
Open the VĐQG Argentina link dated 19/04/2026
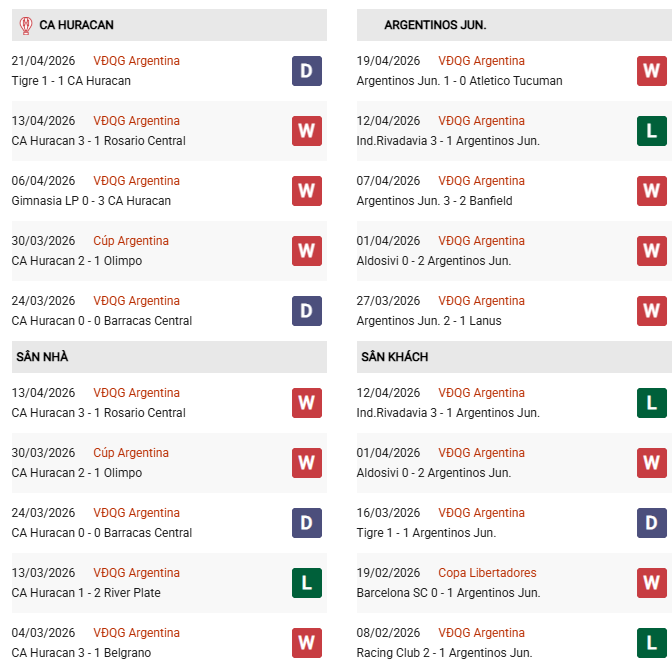(x=481, y=61)
